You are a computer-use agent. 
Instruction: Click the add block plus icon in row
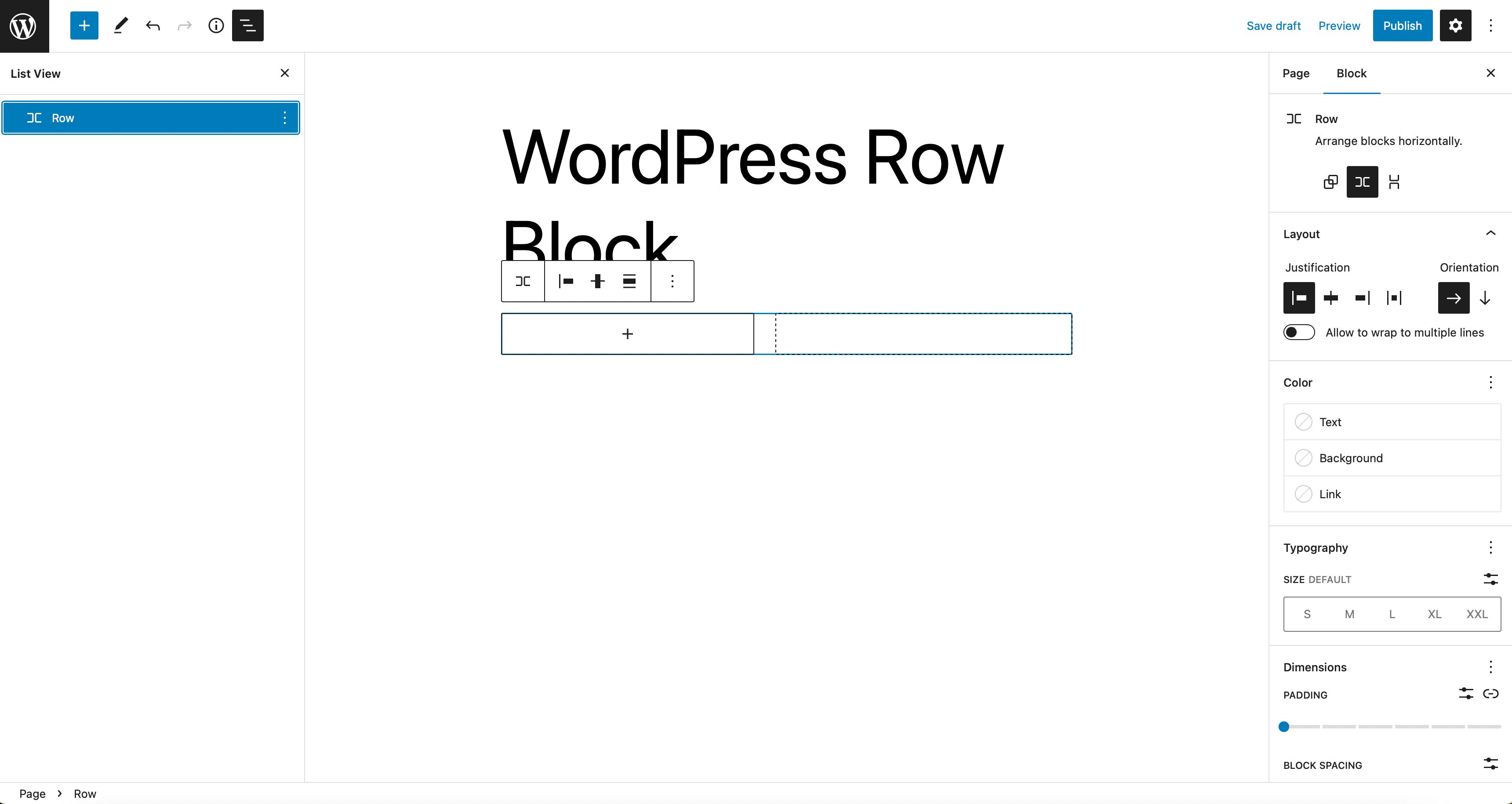coord(627,333)
